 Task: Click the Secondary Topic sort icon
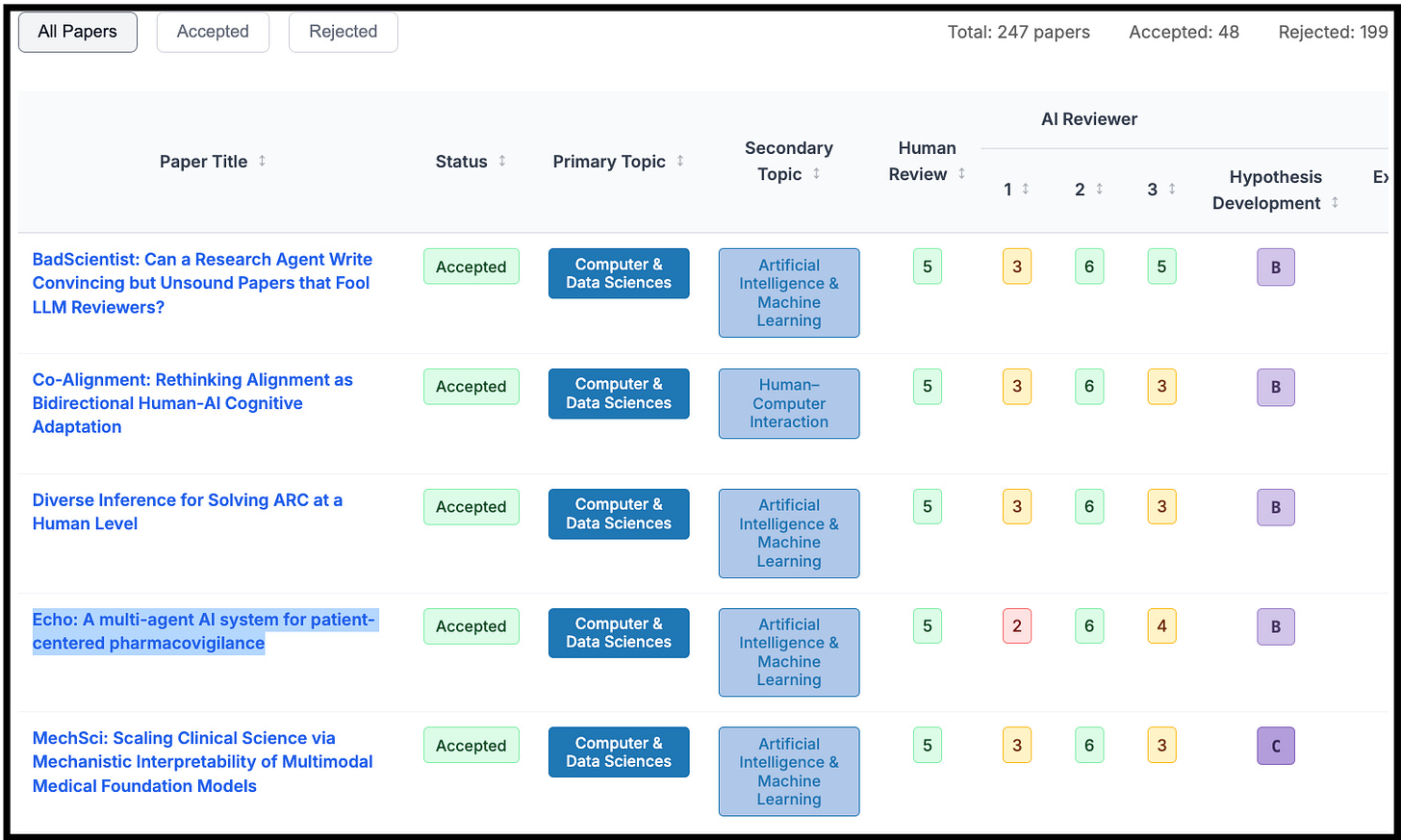(816, 174)
